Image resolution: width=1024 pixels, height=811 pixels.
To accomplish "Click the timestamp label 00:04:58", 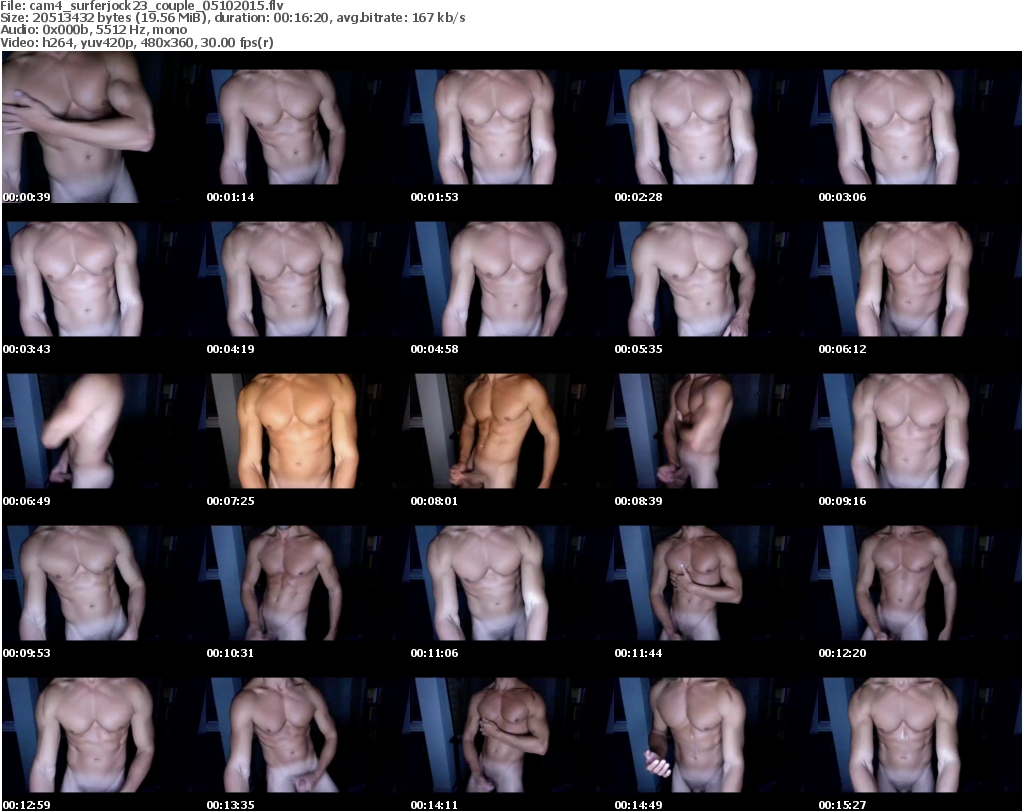I will [x=434, y=349].
